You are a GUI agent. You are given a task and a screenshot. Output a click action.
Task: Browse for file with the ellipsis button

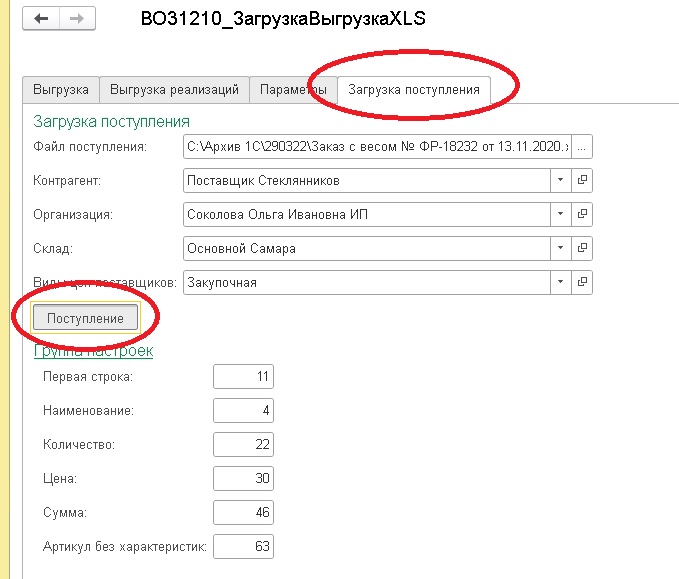(582, 147)
